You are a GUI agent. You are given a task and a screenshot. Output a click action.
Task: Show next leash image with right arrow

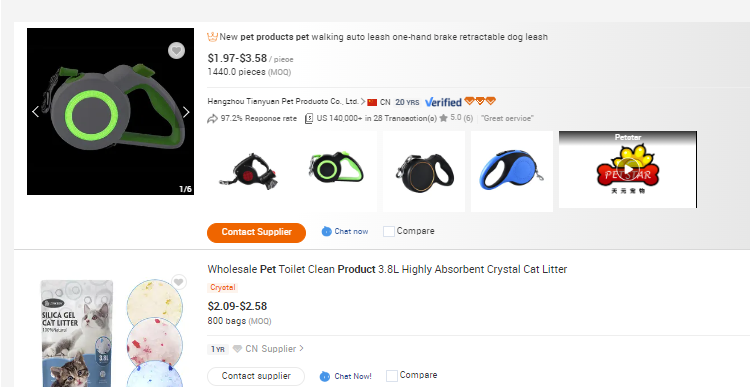186,111
